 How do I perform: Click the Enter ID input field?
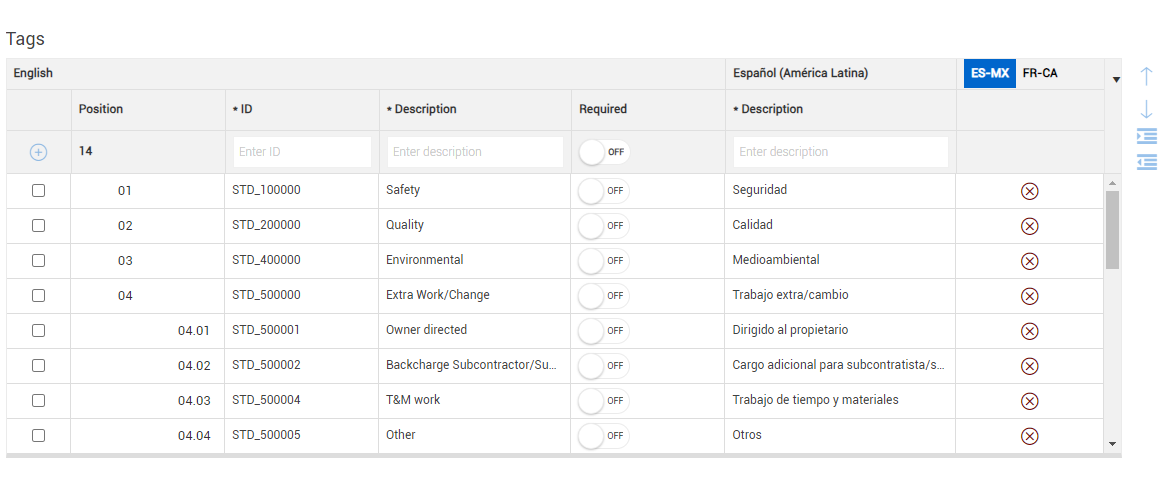click(x=302, y=152)
